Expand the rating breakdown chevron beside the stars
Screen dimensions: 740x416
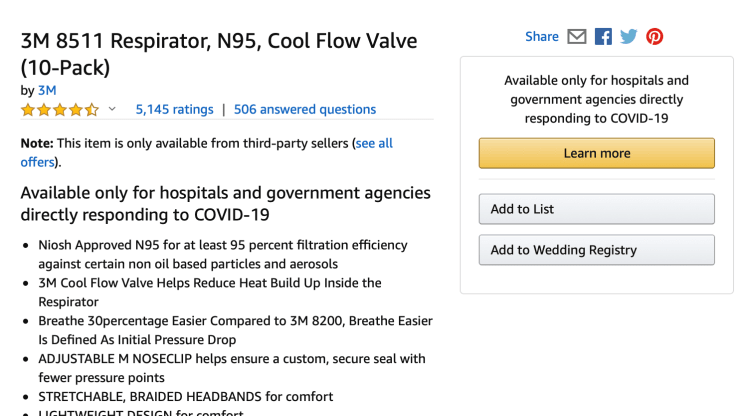click(112, 109)
